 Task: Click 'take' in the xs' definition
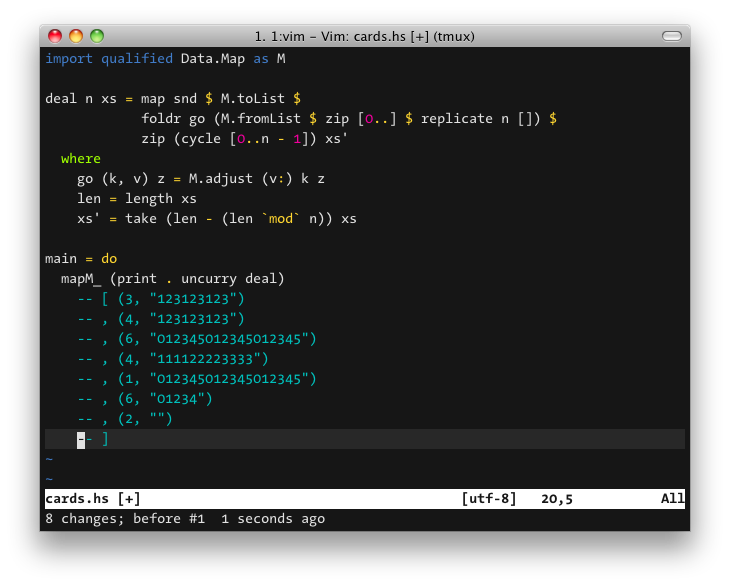click(141, 219)
